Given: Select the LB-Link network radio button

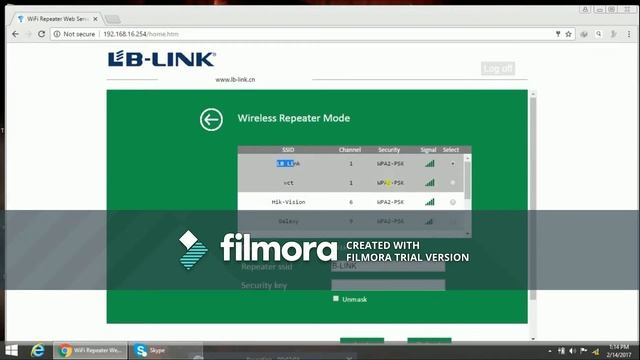Looking at the screenshot, I should 453,164.
